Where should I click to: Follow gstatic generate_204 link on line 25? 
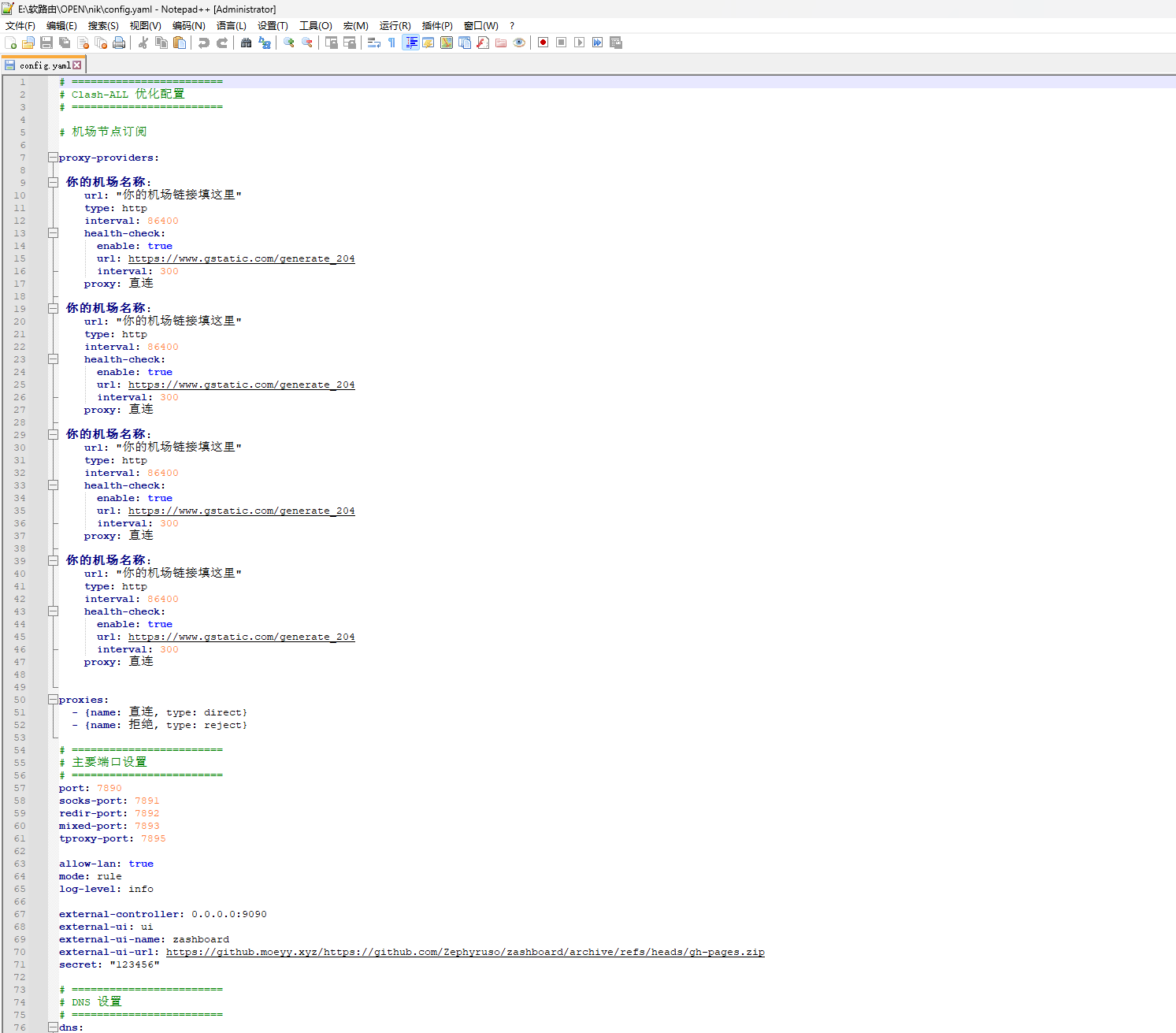click(242, 385)
